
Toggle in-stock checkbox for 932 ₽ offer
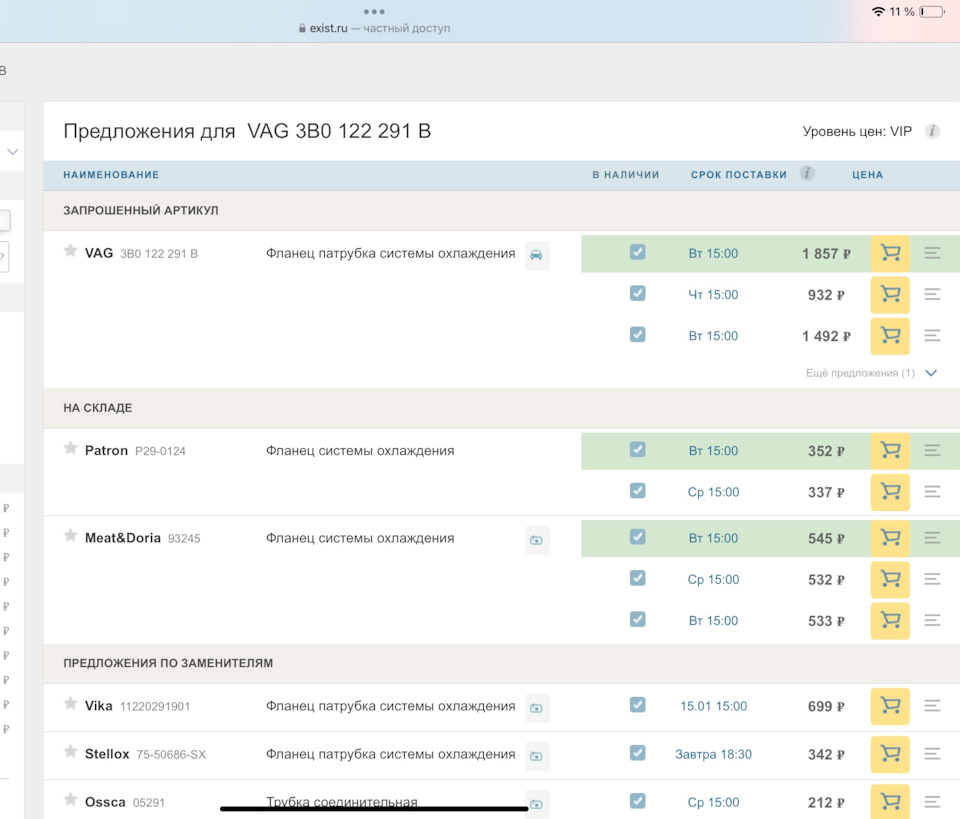pos(637,293)
